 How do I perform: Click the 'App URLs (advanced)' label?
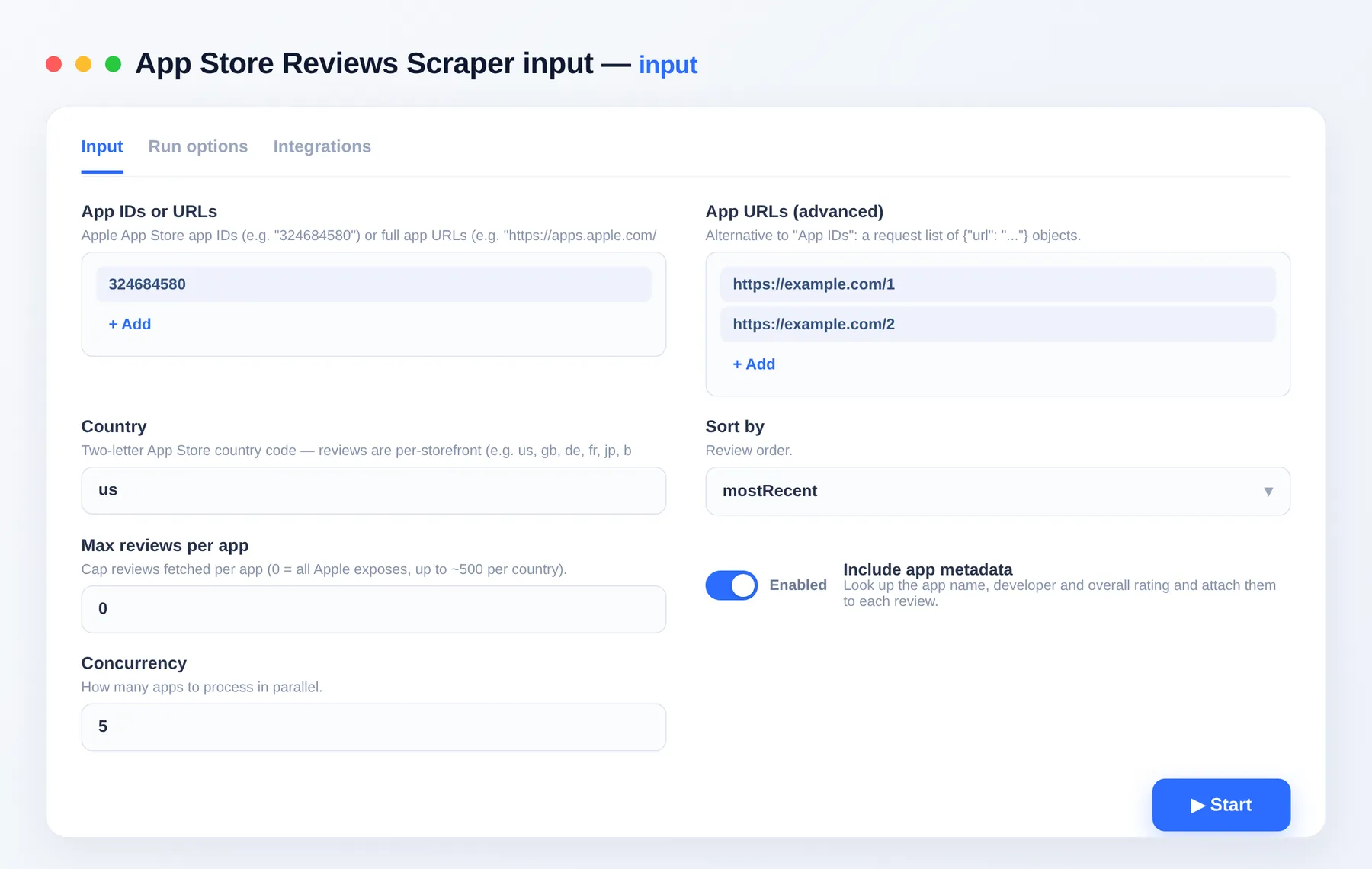pyautogui.click(x=794, y=211)
